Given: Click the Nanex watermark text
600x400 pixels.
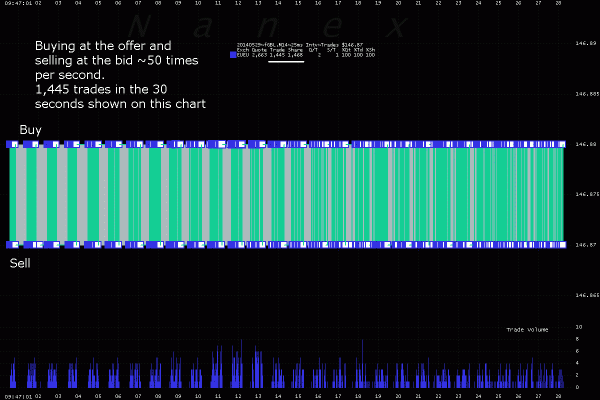Looking at the screenshot, I should (268, 26).
